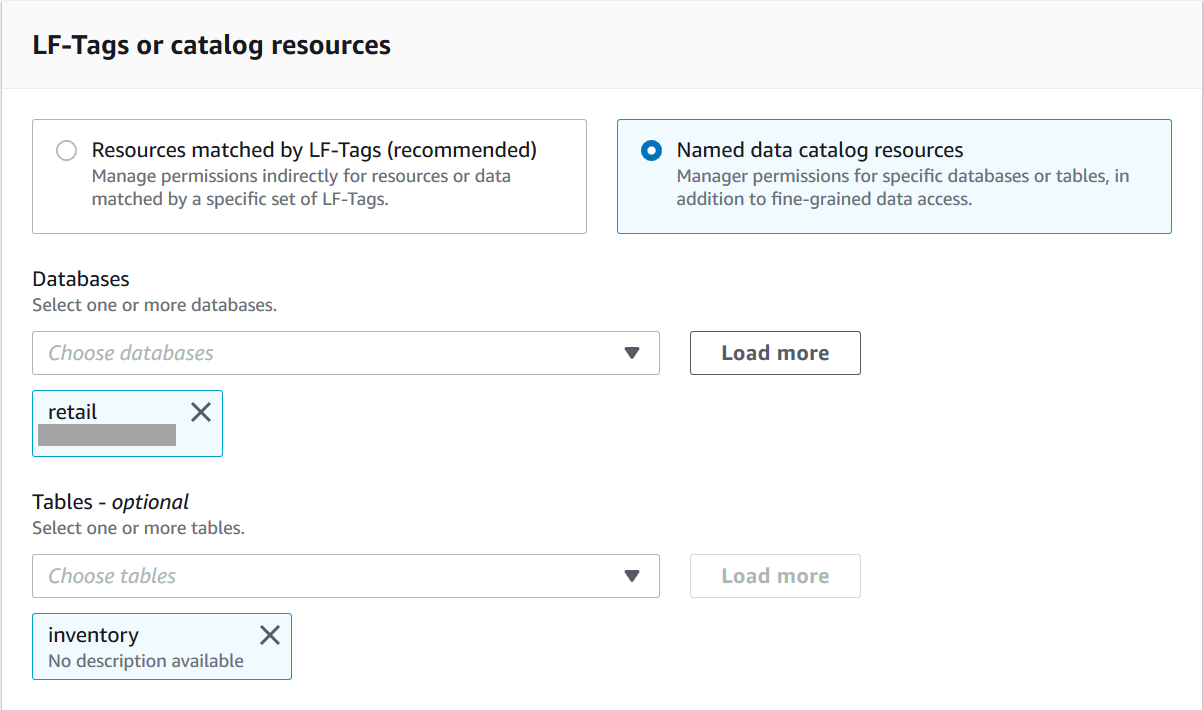Click "Load more" for databases
1203x710 pixels.
(775, 352)
